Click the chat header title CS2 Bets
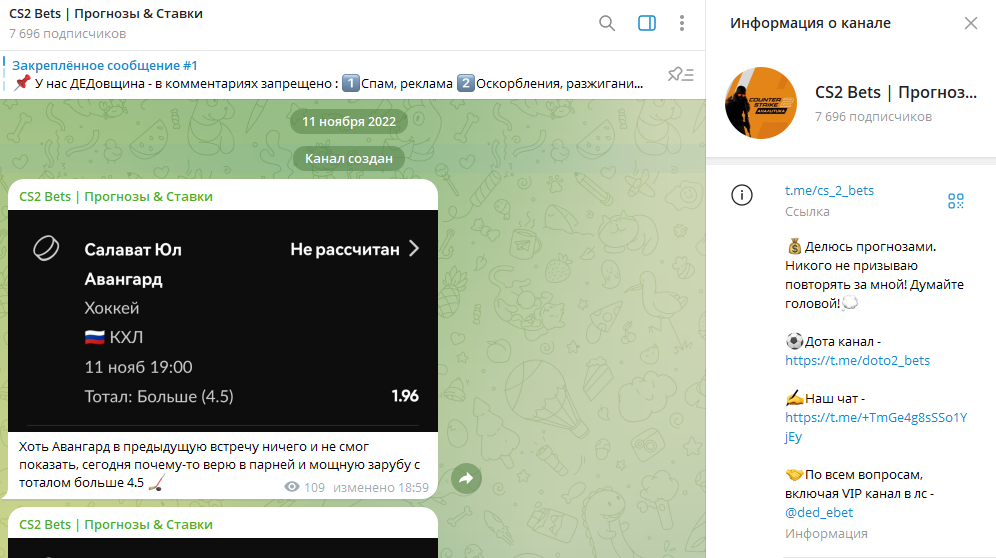 [x=105, y=13]
